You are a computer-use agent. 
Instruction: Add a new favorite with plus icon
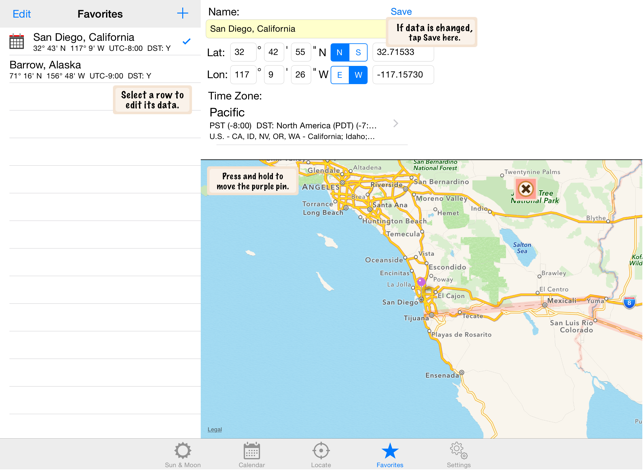182,14
